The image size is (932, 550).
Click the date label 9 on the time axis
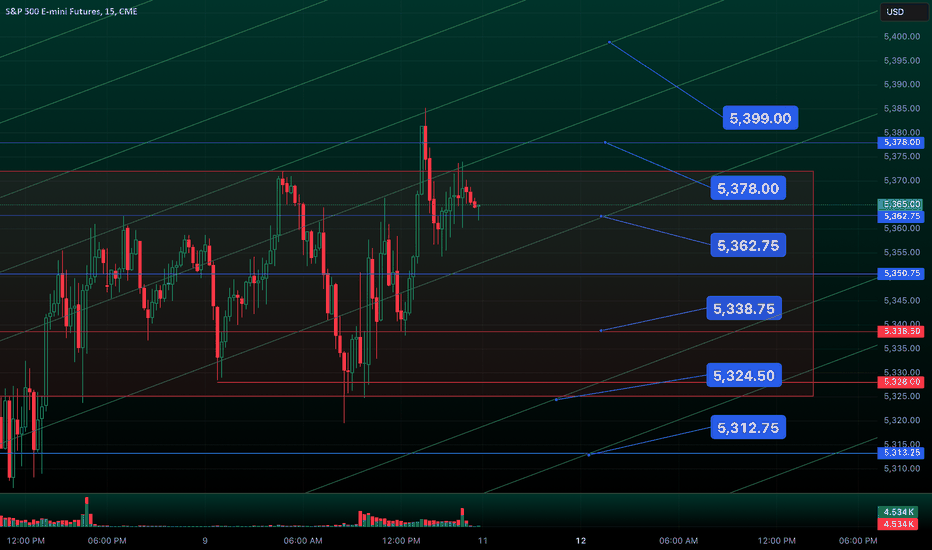[205, 540]
